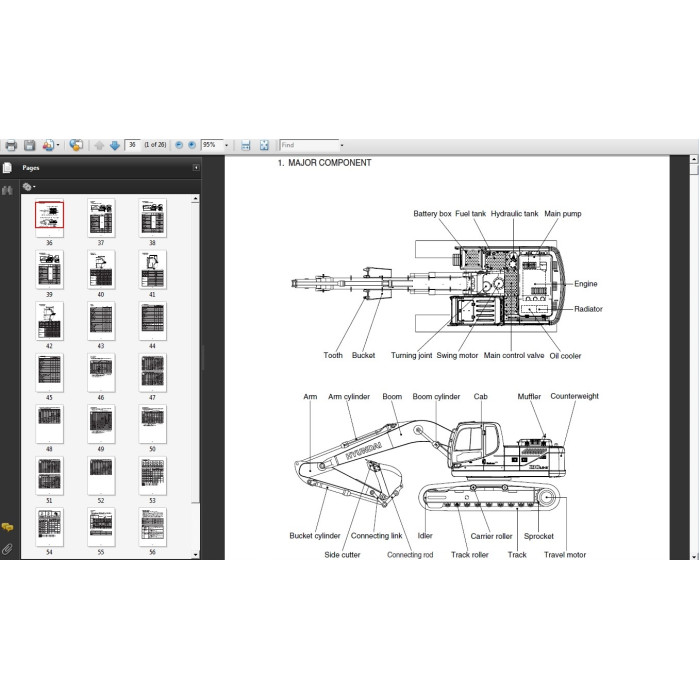Open the Export PDF dropdown arrow
Screen dimensions: 700x700
(x=58, y=145)
